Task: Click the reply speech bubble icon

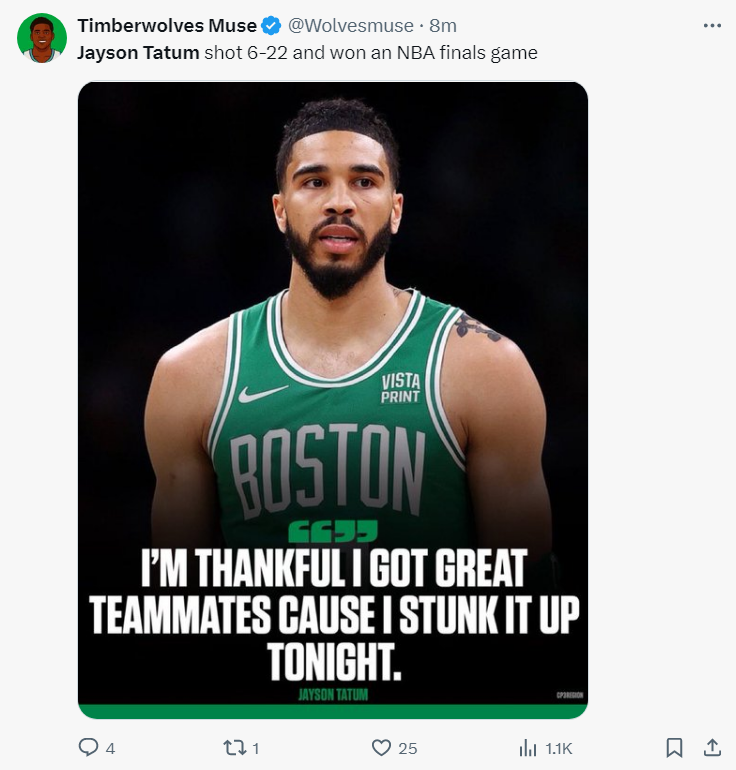Action: coord(89,747)
